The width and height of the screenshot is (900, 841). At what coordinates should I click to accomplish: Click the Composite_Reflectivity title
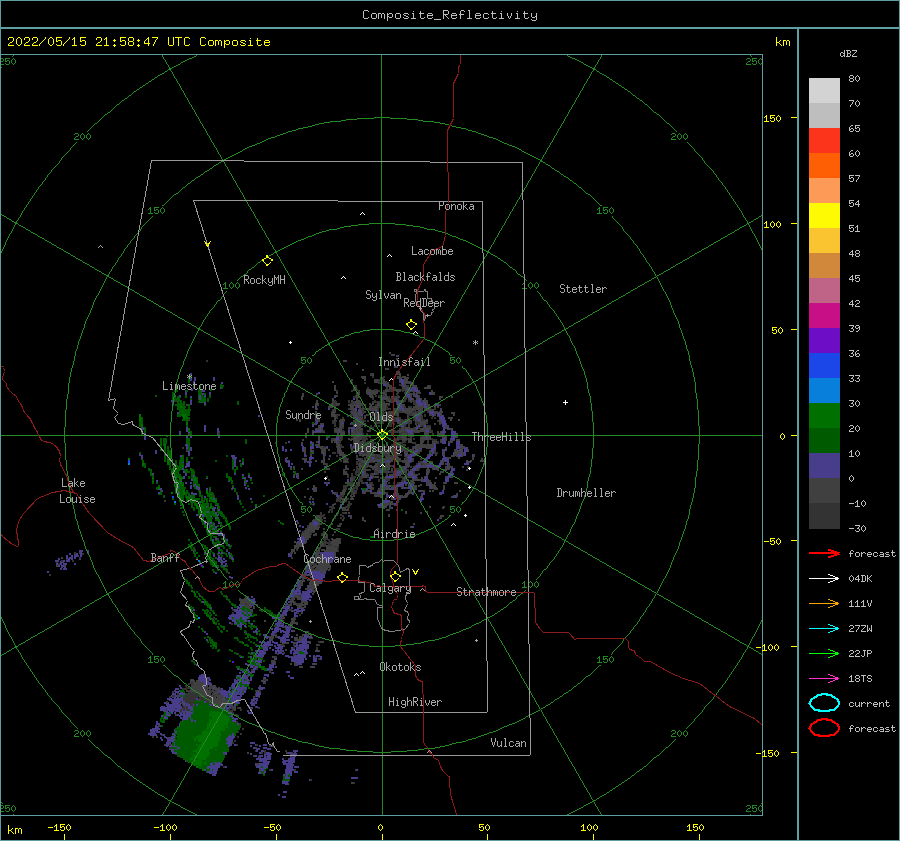(x=450, y=15)
